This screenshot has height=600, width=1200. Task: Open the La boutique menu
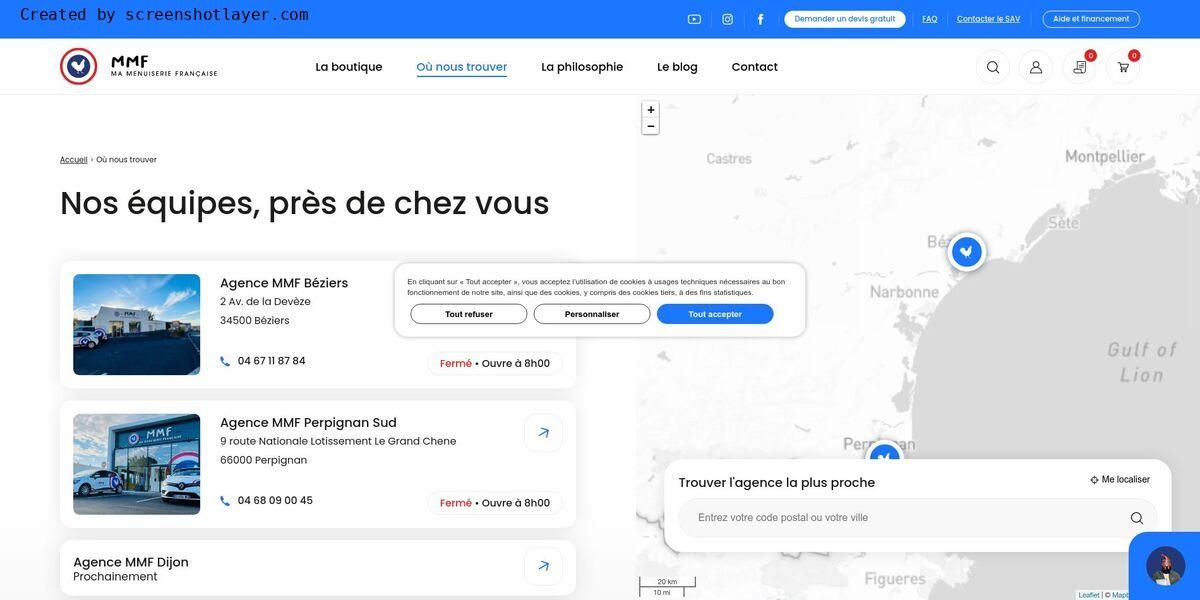(349, 67)
